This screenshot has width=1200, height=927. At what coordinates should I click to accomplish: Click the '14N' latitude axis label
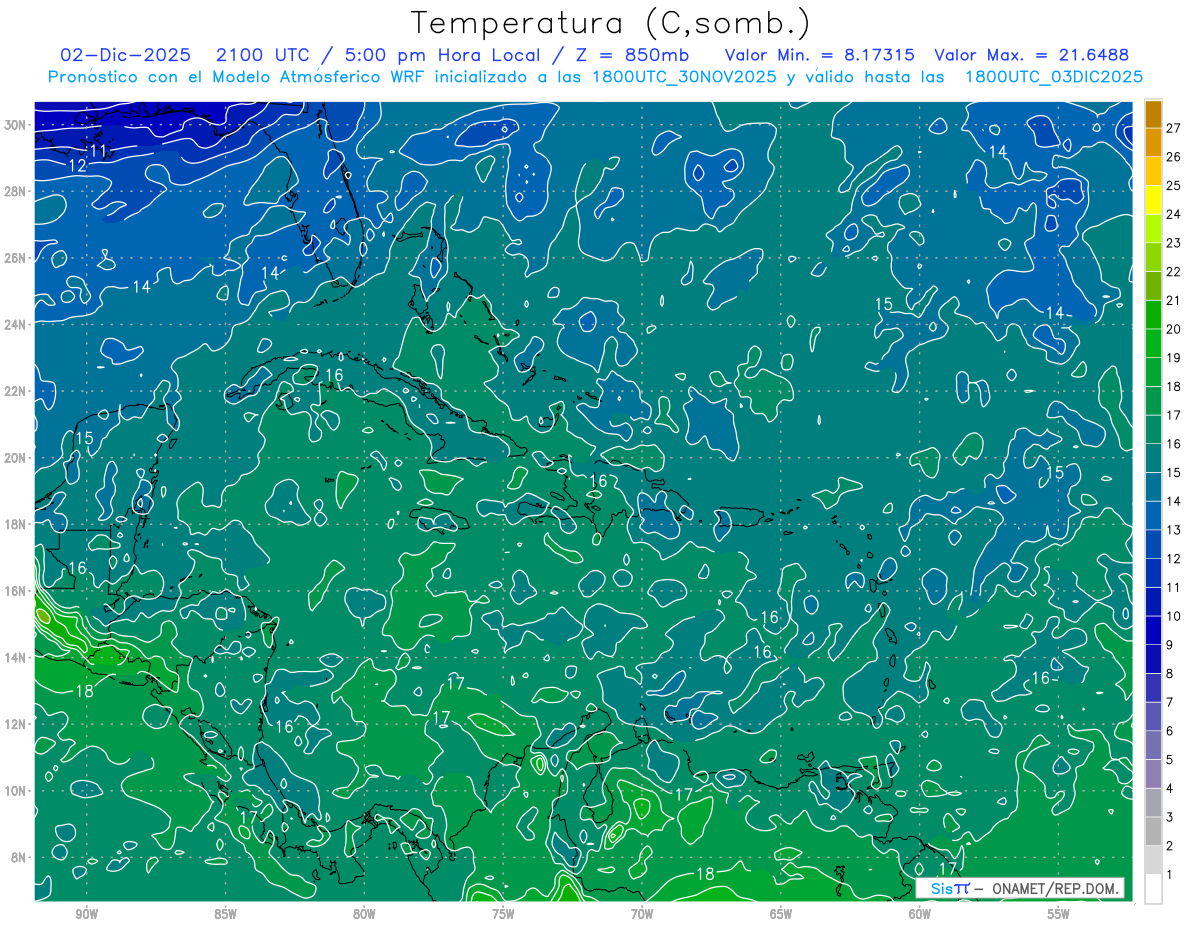coord(16,657)
